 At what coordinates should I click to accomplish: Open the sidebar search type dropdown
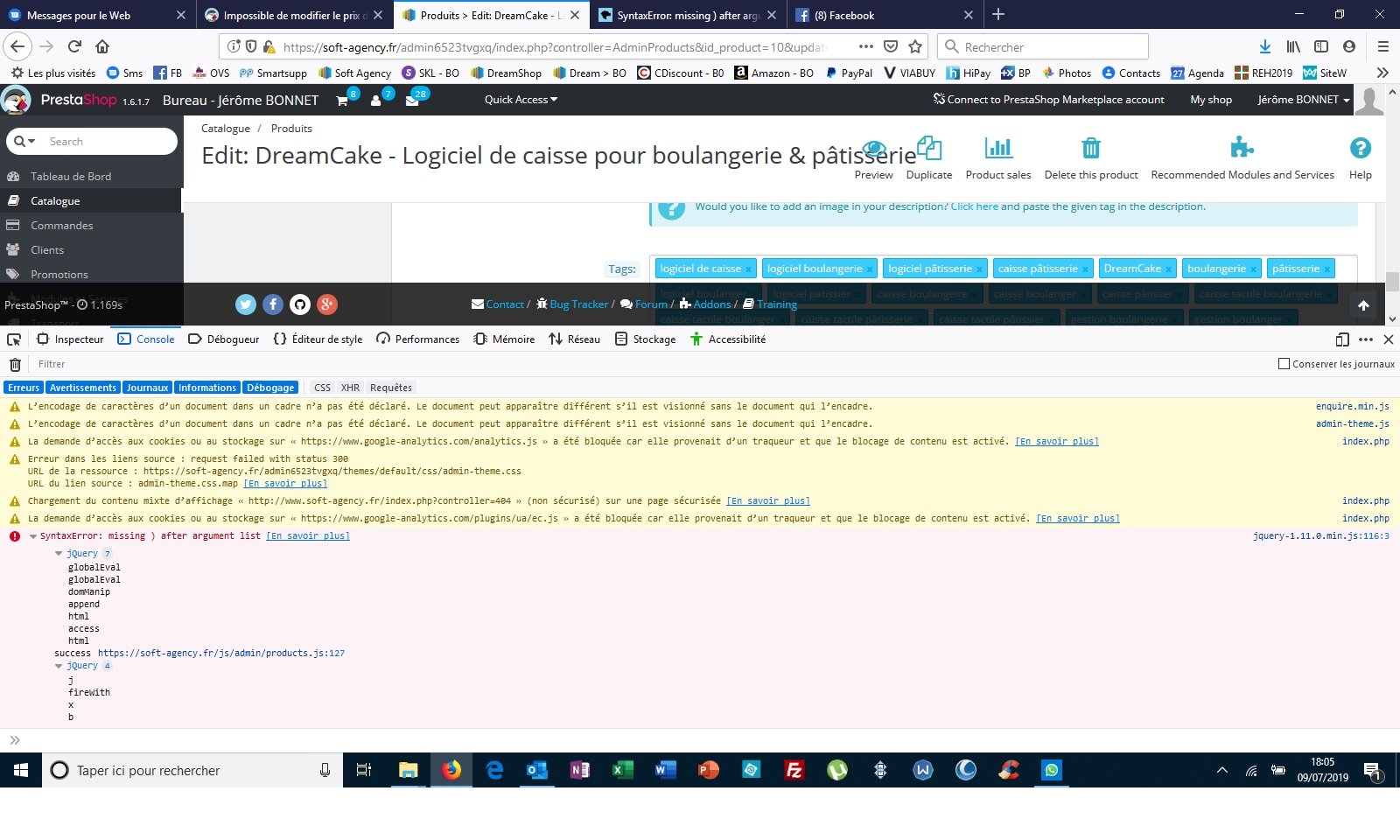(24, 141)
